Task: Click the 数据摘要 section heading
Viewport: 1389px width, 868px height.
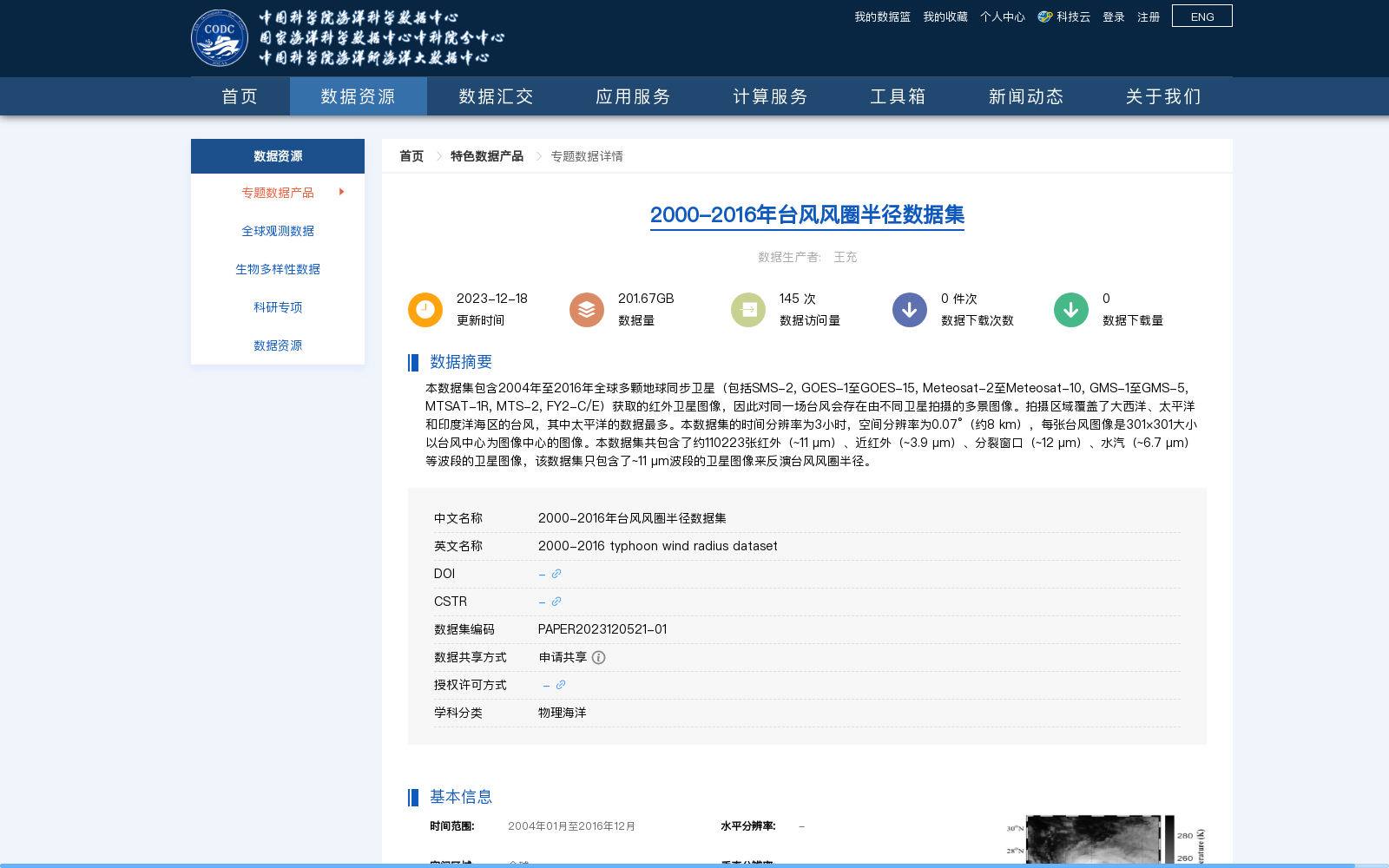Action: pos(461,362)
